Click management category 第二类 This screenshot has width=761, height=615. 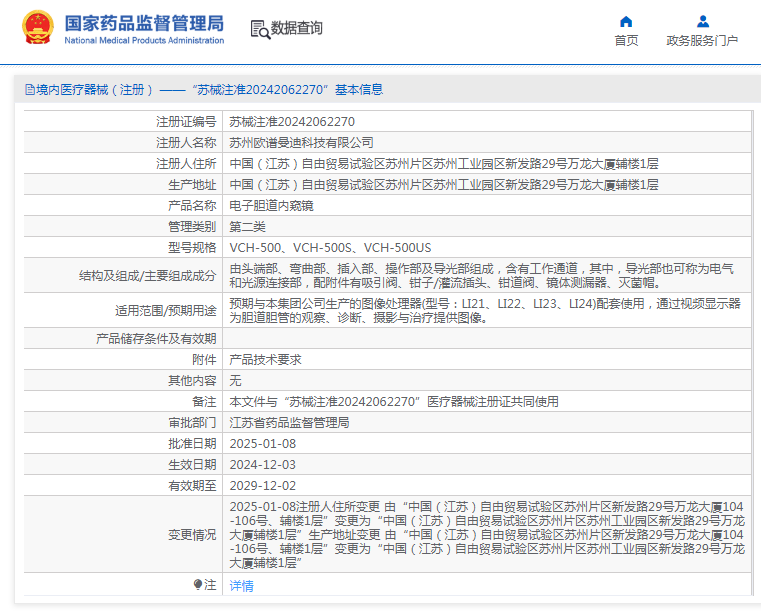point(248,227)
